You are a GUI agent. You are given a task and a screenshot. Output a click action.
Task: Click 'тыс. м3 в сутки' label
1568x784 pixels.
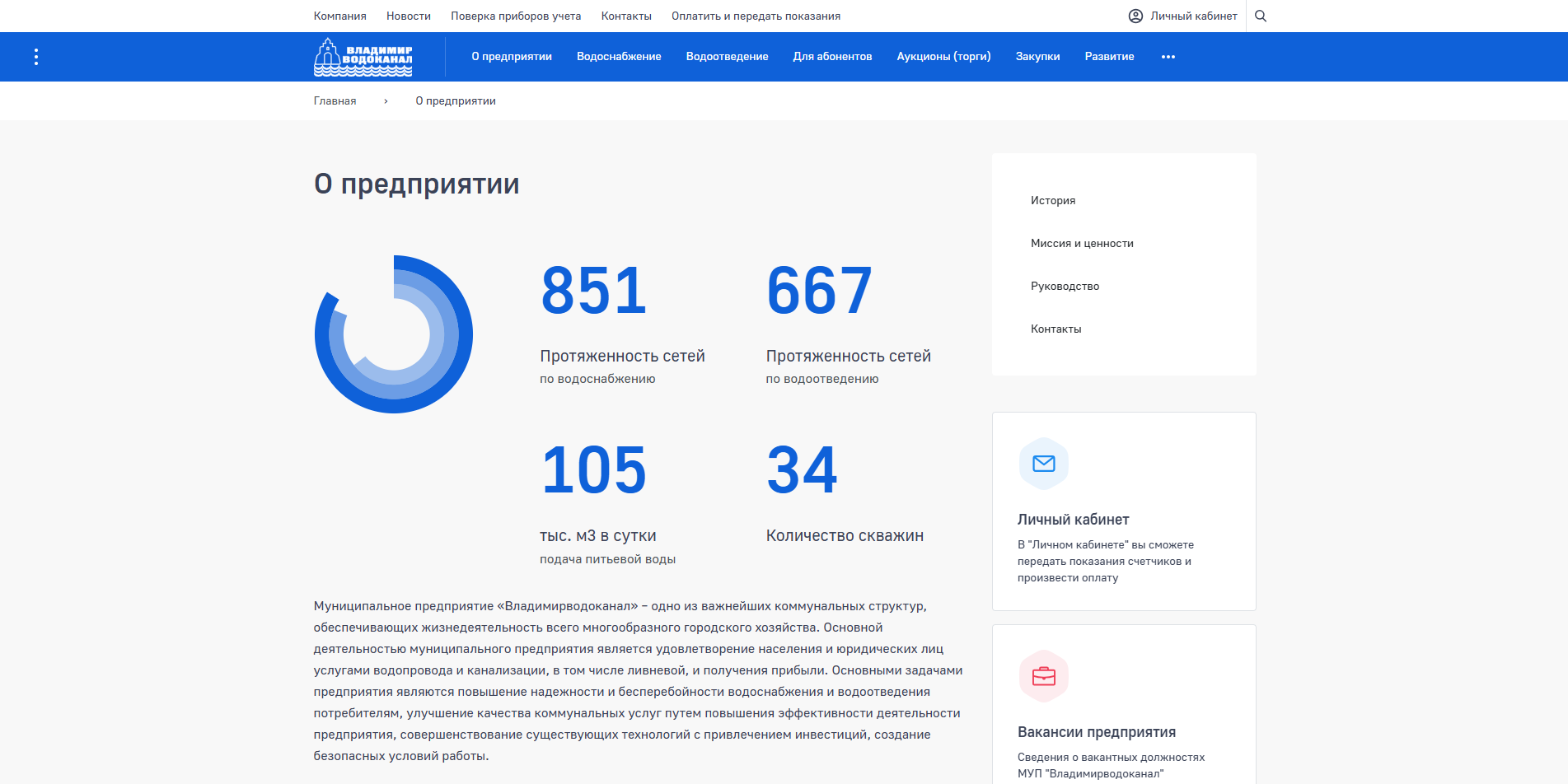(597, 536)
